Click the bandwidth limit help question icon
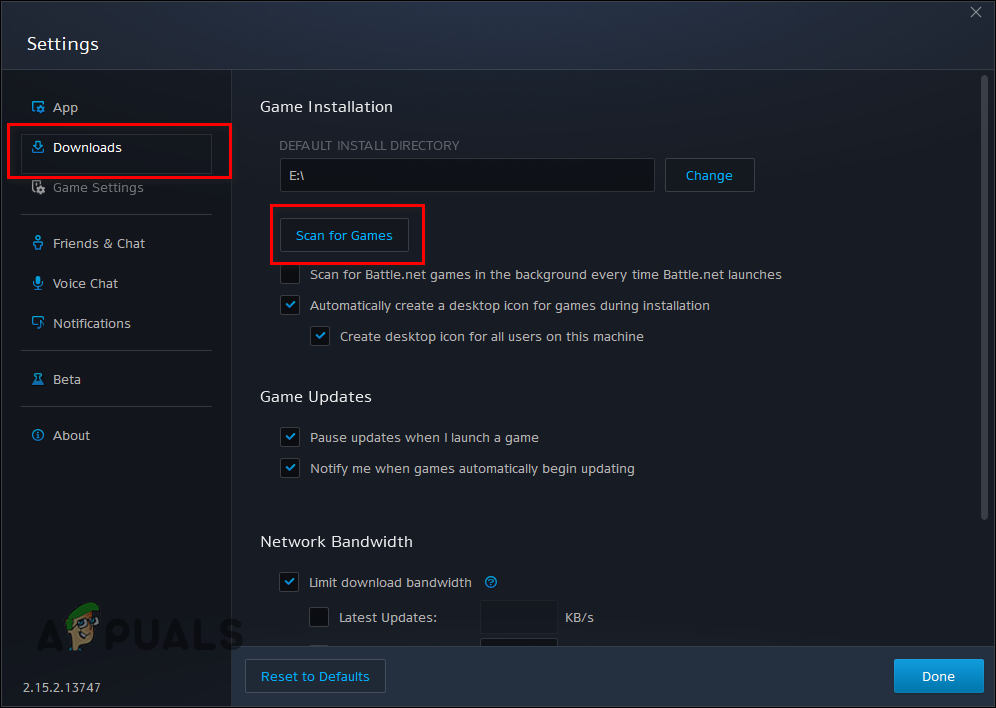Screen dimensions: 996x708 pyautogui.click(x=491, y=582)
